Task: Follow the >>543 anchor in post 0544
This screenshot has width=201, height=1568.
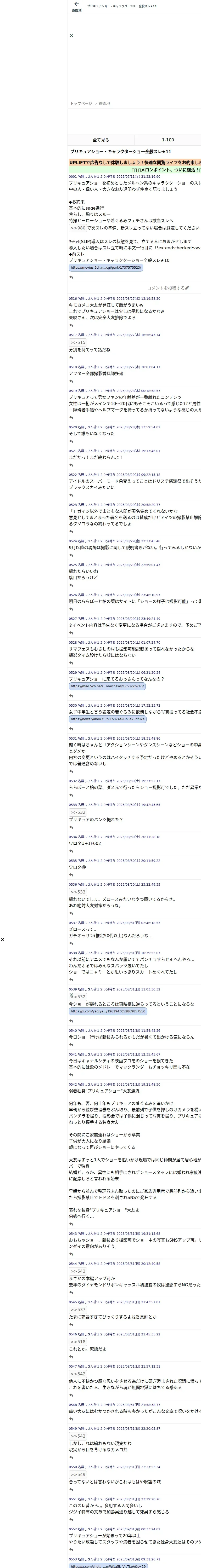Action: [77, 1271]
